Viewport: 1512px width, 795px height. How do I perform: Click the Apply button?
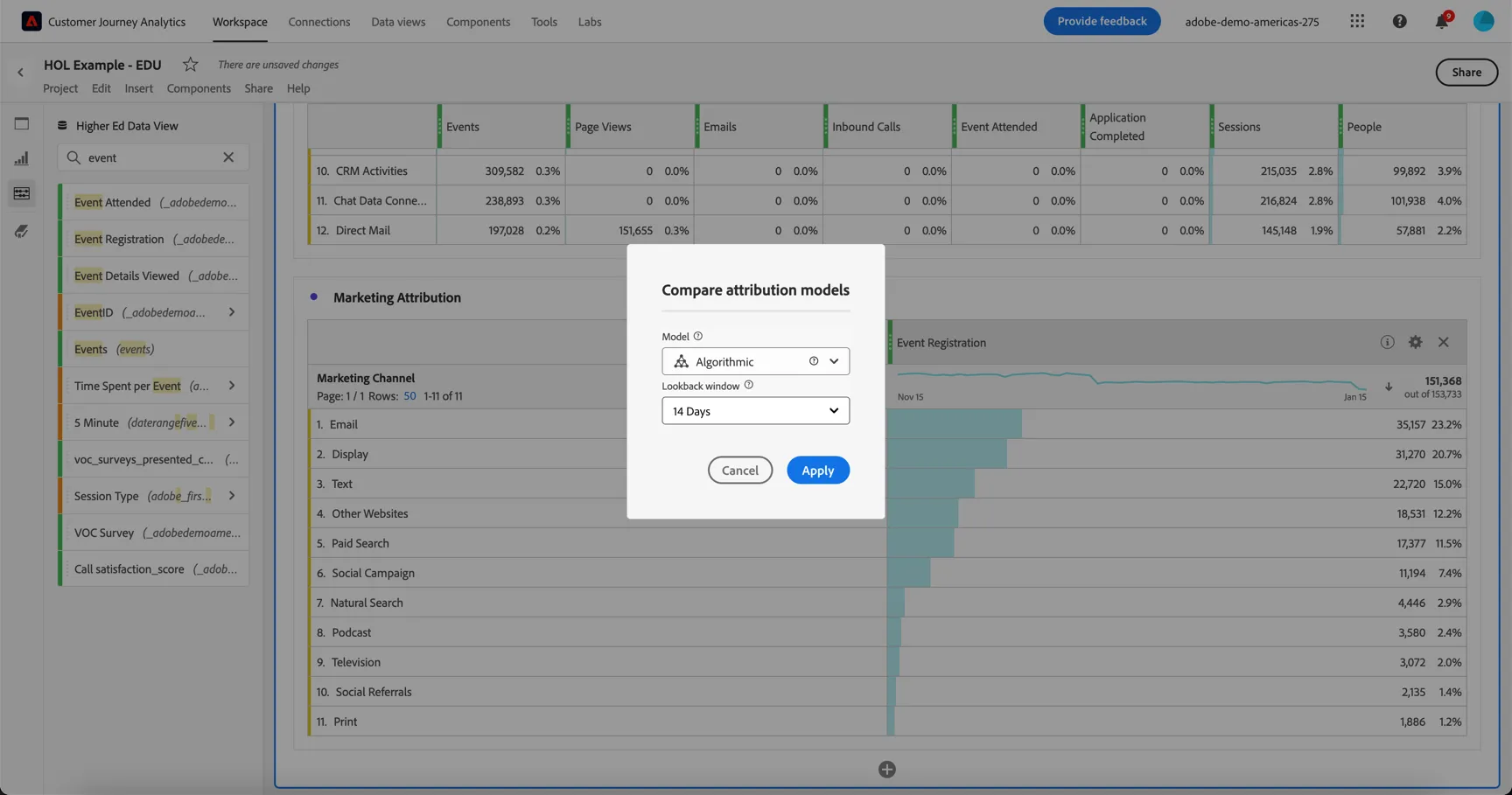pyautogui.click(x=817, y=471)
